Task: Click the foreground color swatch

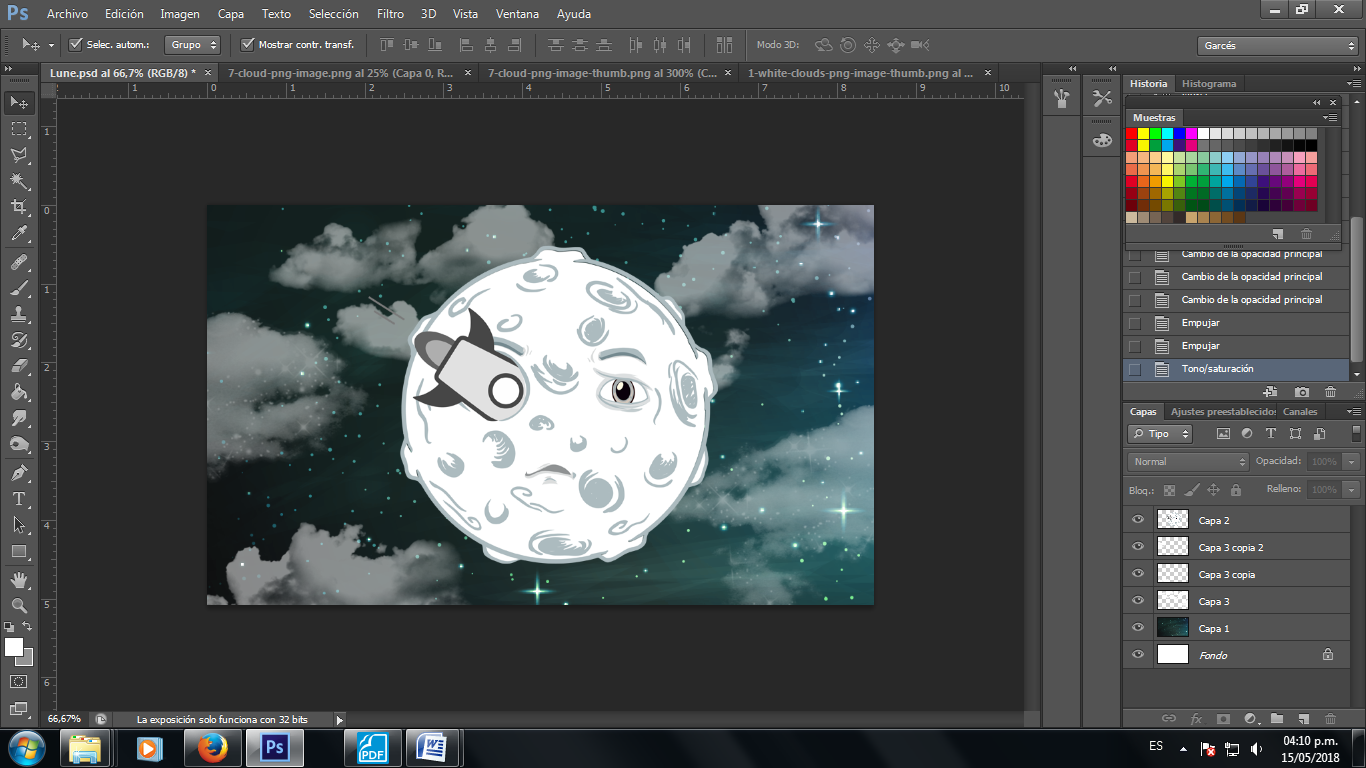Action: [x=14, y=647]
